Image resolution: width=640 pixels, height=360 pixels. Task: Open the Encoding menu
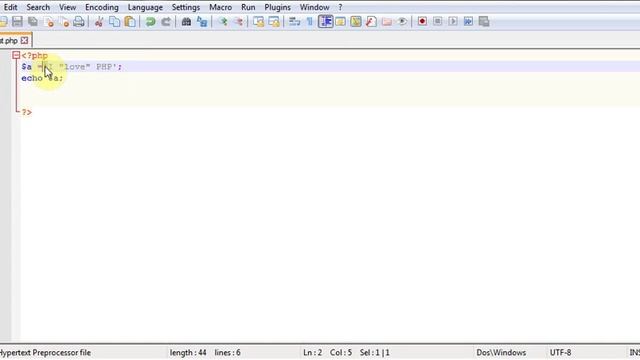[102, 7]
